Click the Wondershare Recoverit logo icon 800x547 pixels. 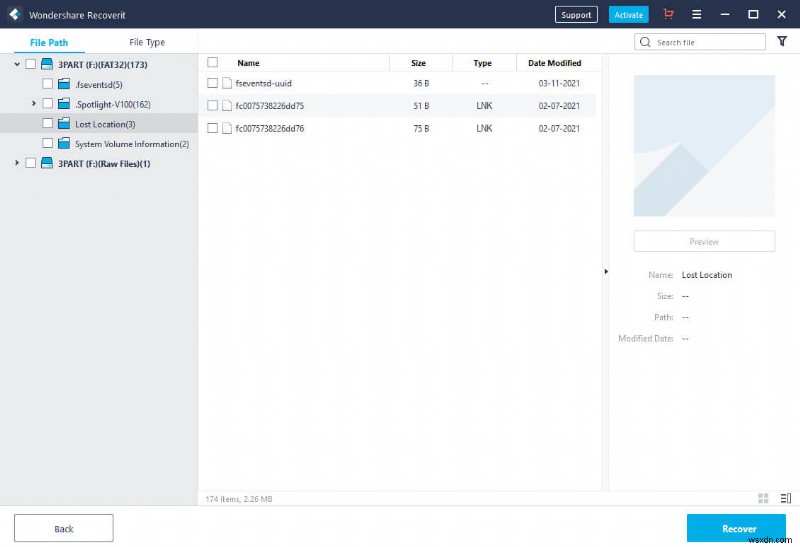click(x=14, y=15)
